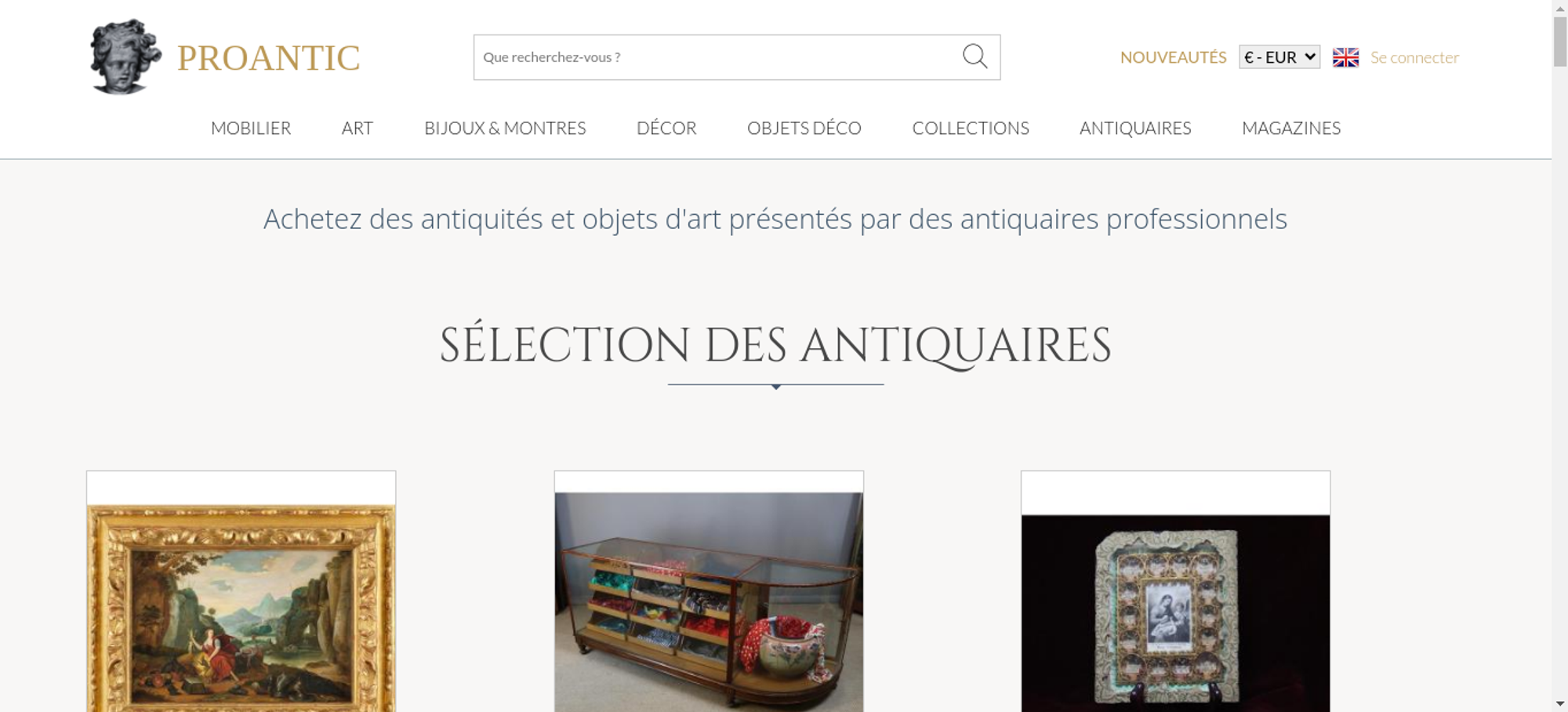Click the magnifying glass search icon

[x=975, y=56]
